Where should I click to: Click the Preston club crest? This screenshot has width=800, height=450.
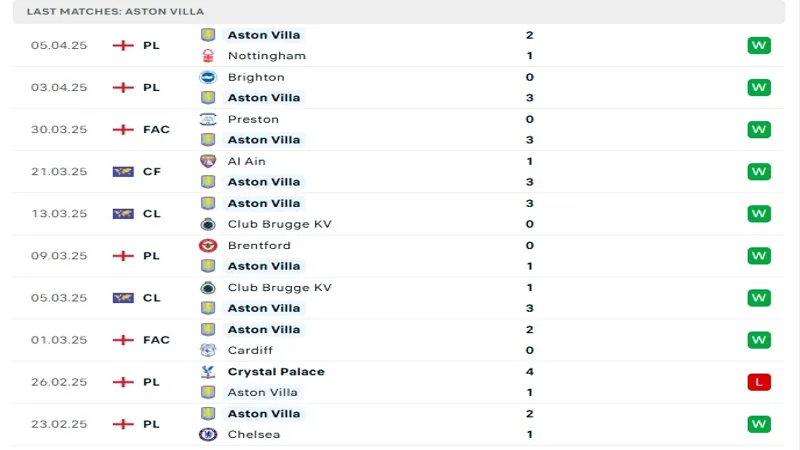[208, 119]
